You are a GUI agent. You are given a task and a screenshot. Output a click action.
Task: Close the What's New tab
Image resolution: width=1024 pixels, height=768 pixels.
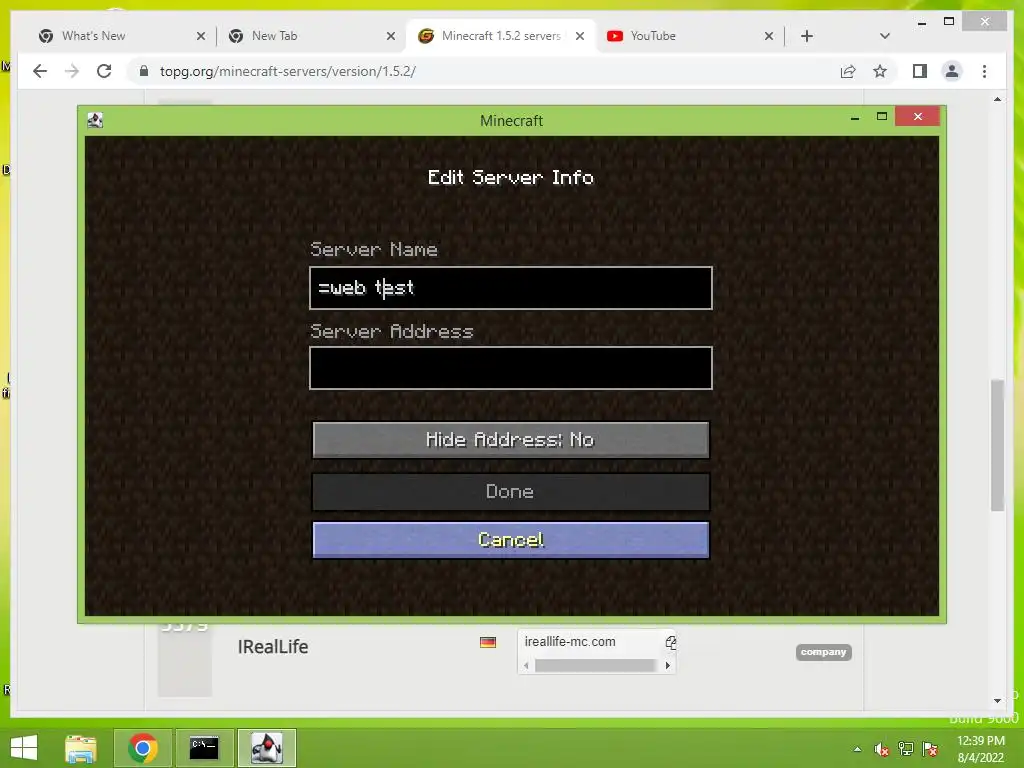(x=201, y=36)
